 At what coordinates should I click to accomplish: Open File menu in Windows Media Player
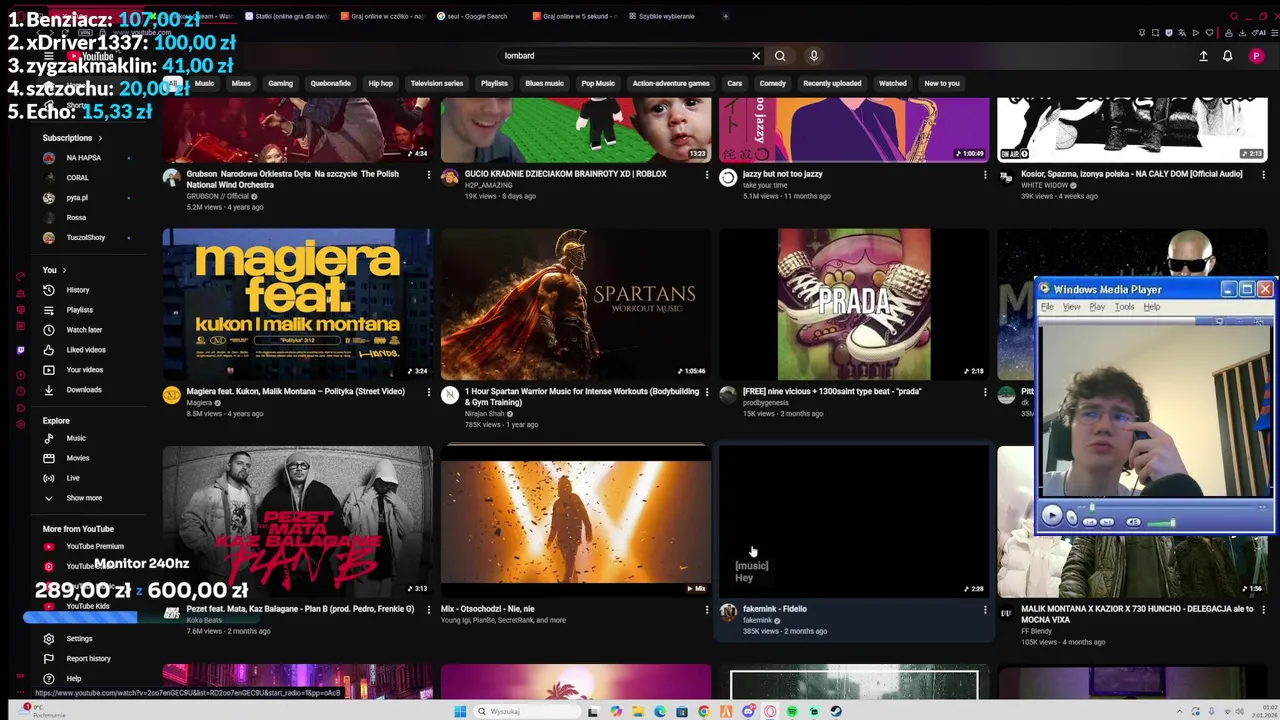(1047, 307)
